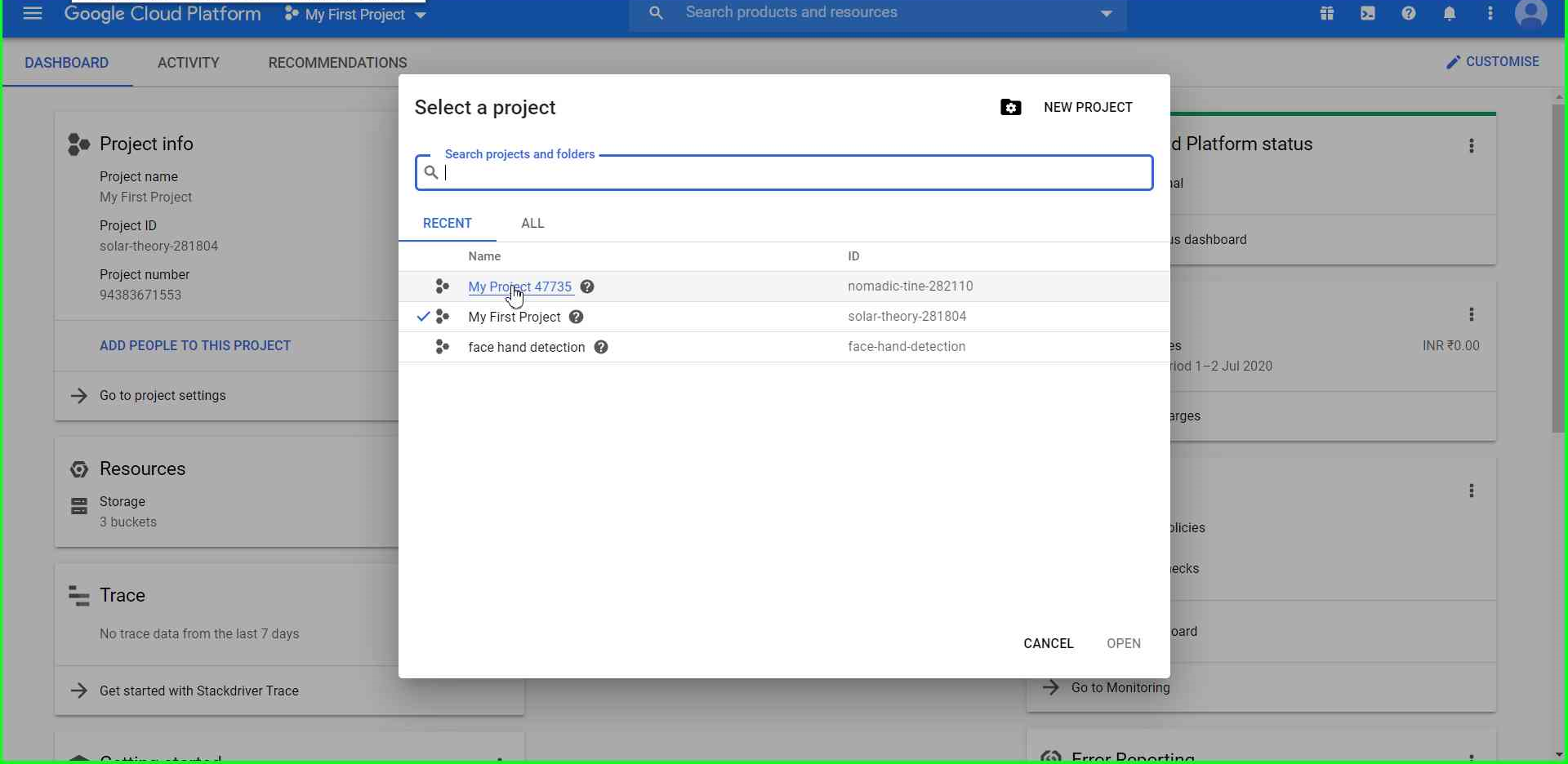Click the Customise pencil icon
This screenshot has height=764, width=1568.
[x=1454, y=61]
